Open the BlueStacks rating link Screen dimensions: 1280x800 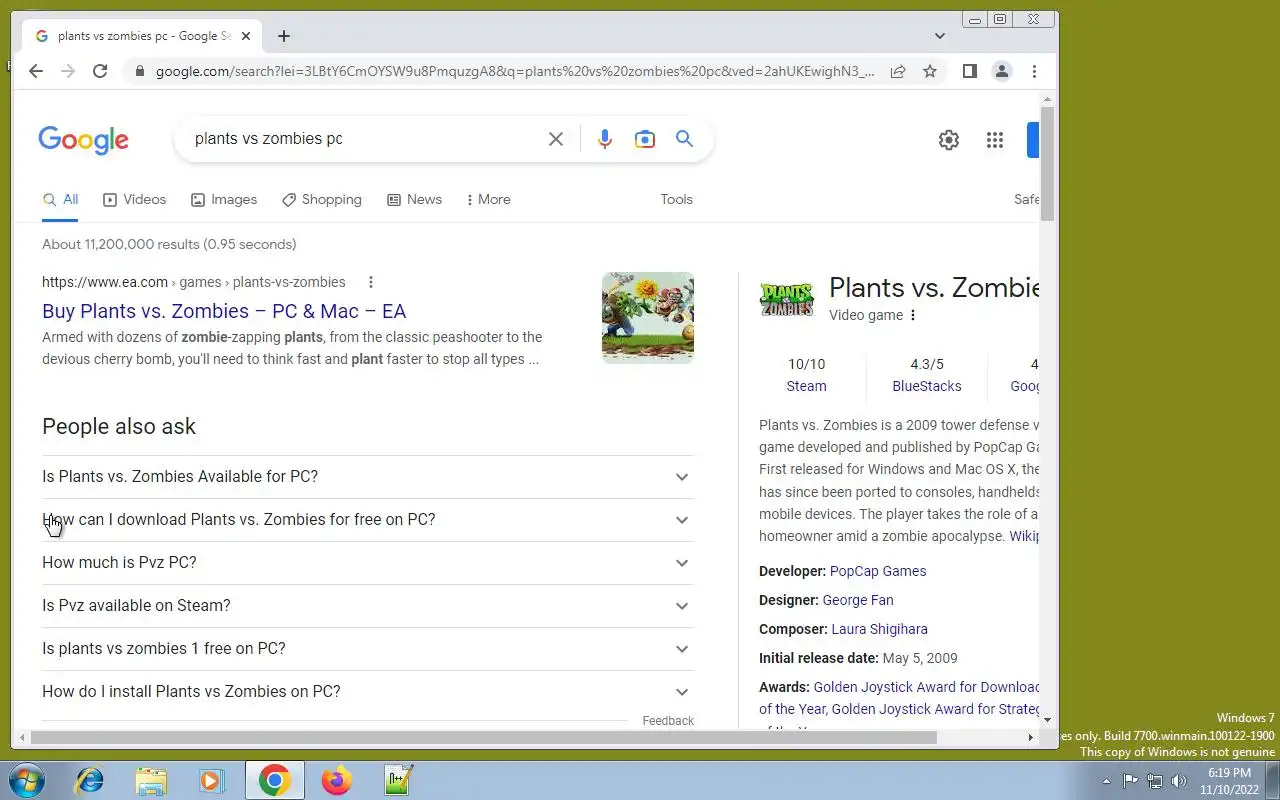[927, 386]
